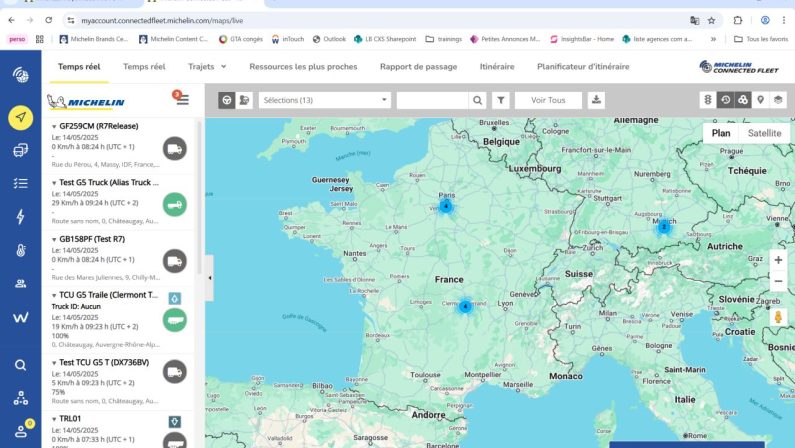Screen dimensions: 795x448
Task: Open Ressources les plus proches tab
Action: tap(303, 66)
